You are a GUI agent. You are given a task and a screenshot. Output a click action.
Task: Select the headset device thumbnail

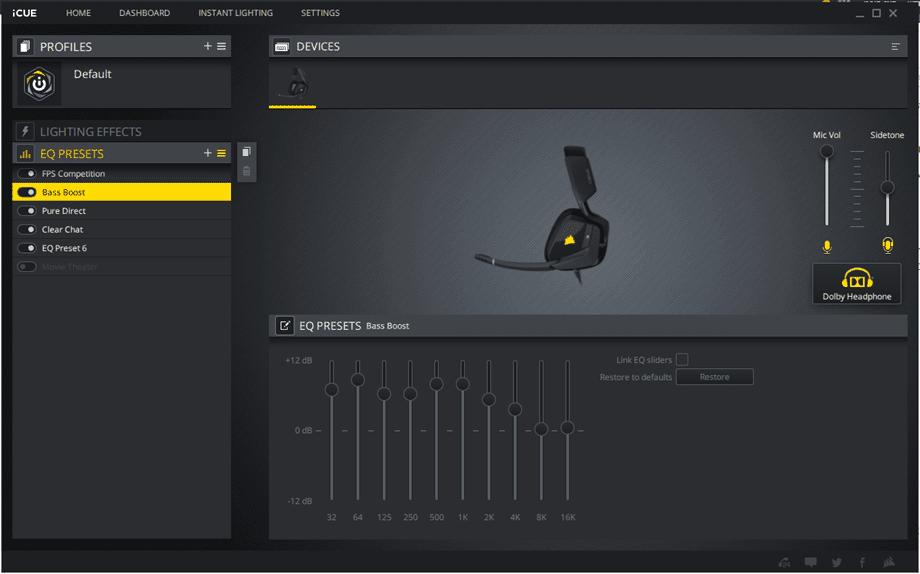tap(292, 85)
